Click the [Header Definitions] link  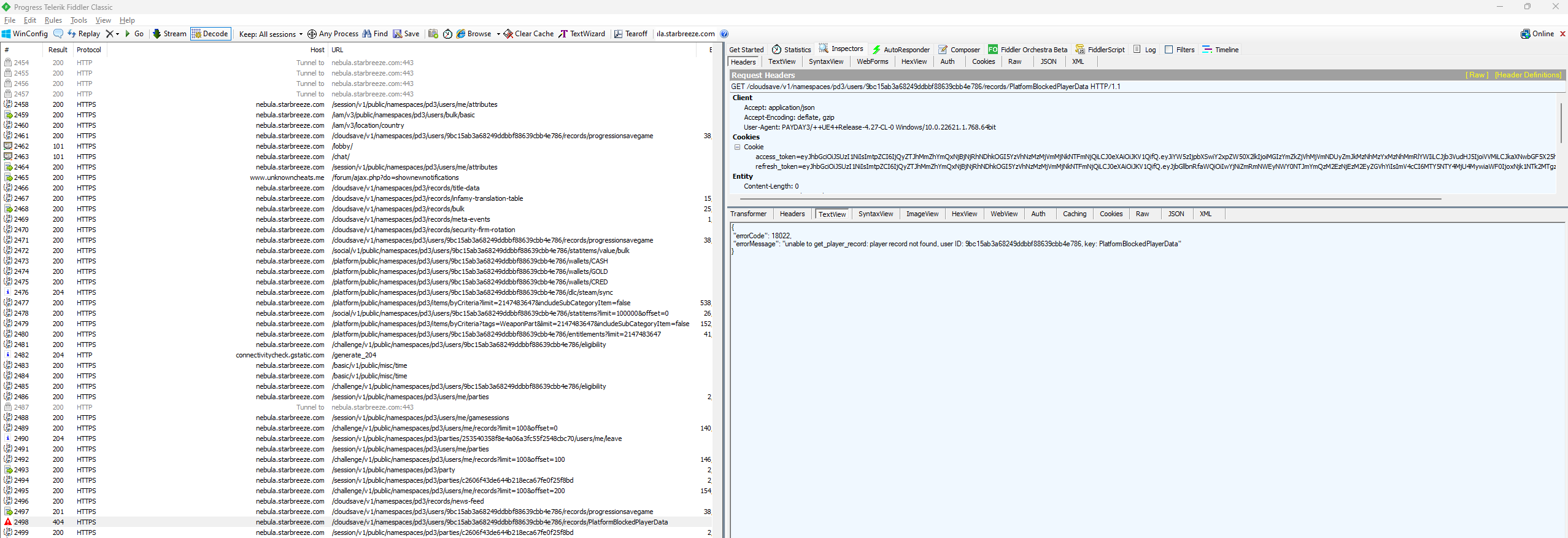1528,75
